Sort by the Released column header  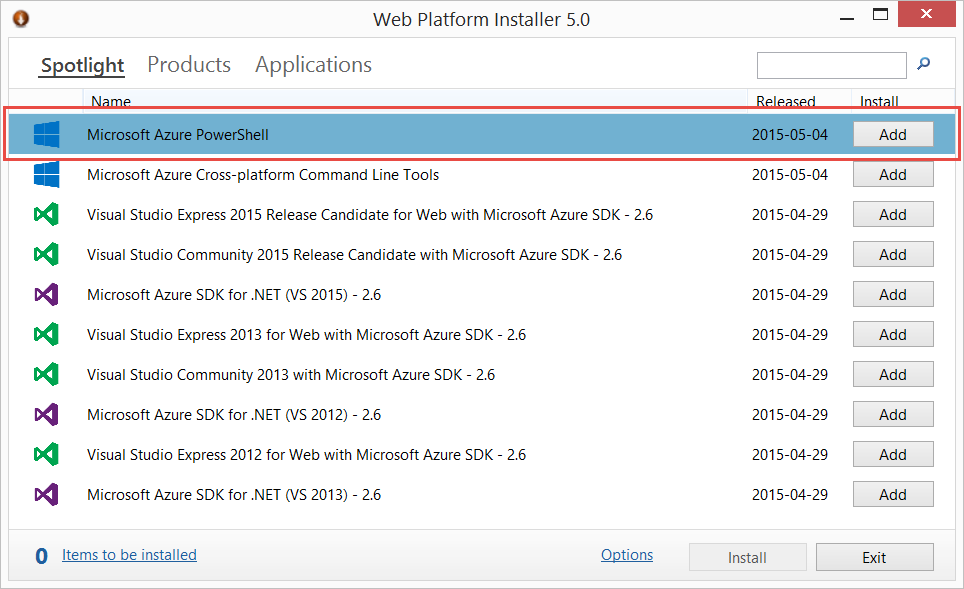(x=799, y=100)
